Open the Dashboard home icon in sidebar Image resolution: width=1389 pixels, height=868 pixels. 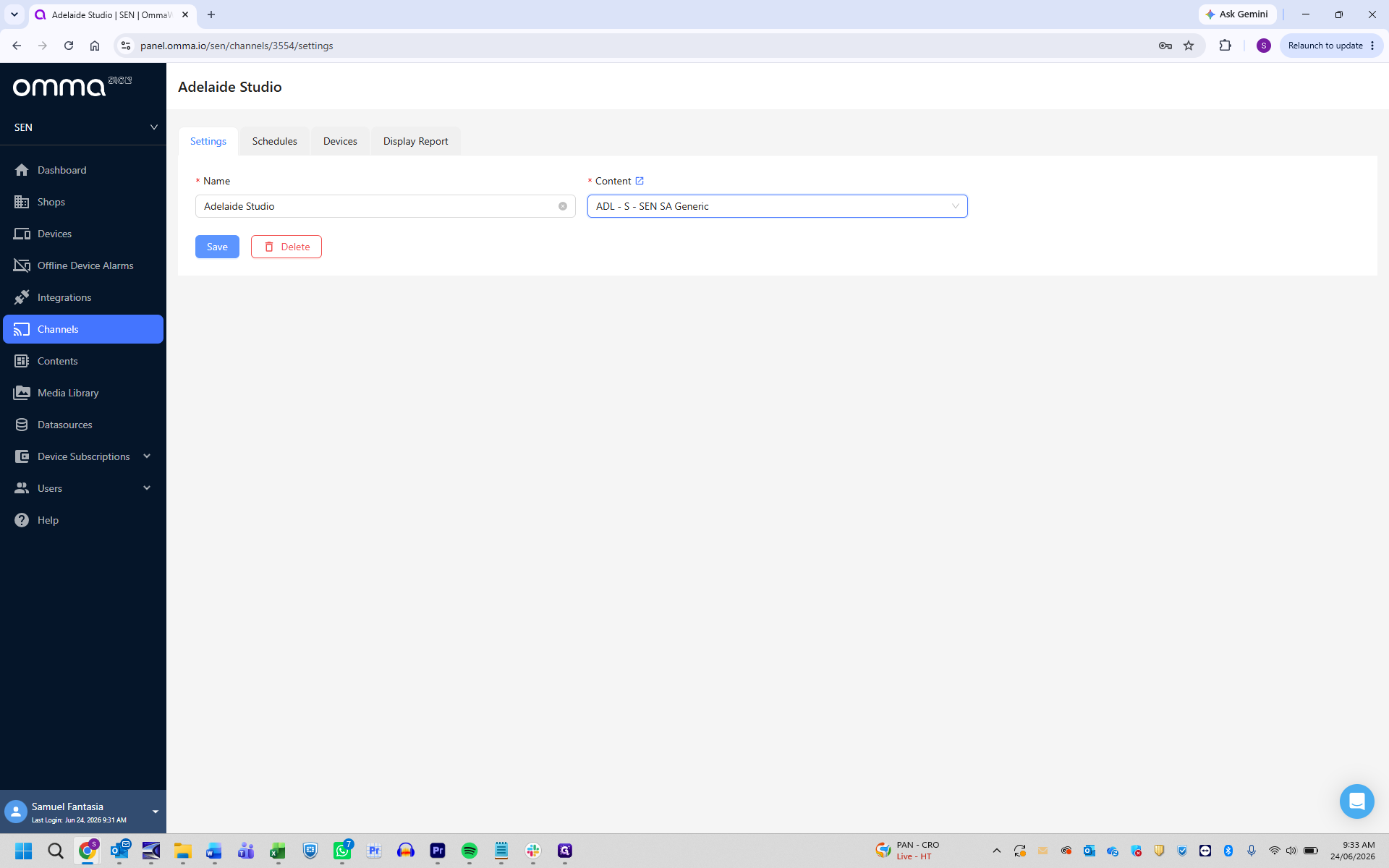pos(22,170)
